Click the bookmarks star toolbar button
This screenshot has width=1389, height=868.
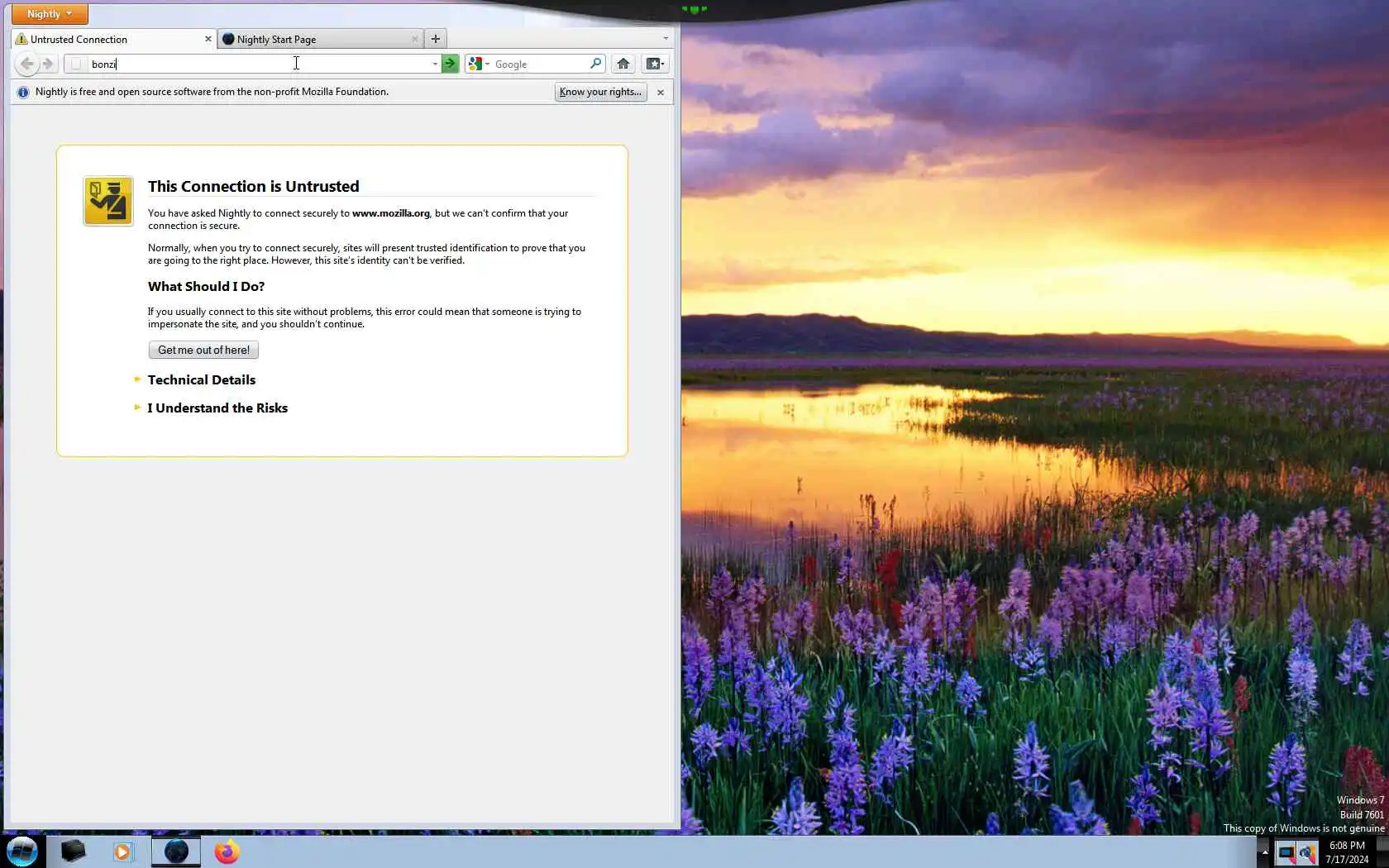654,64
